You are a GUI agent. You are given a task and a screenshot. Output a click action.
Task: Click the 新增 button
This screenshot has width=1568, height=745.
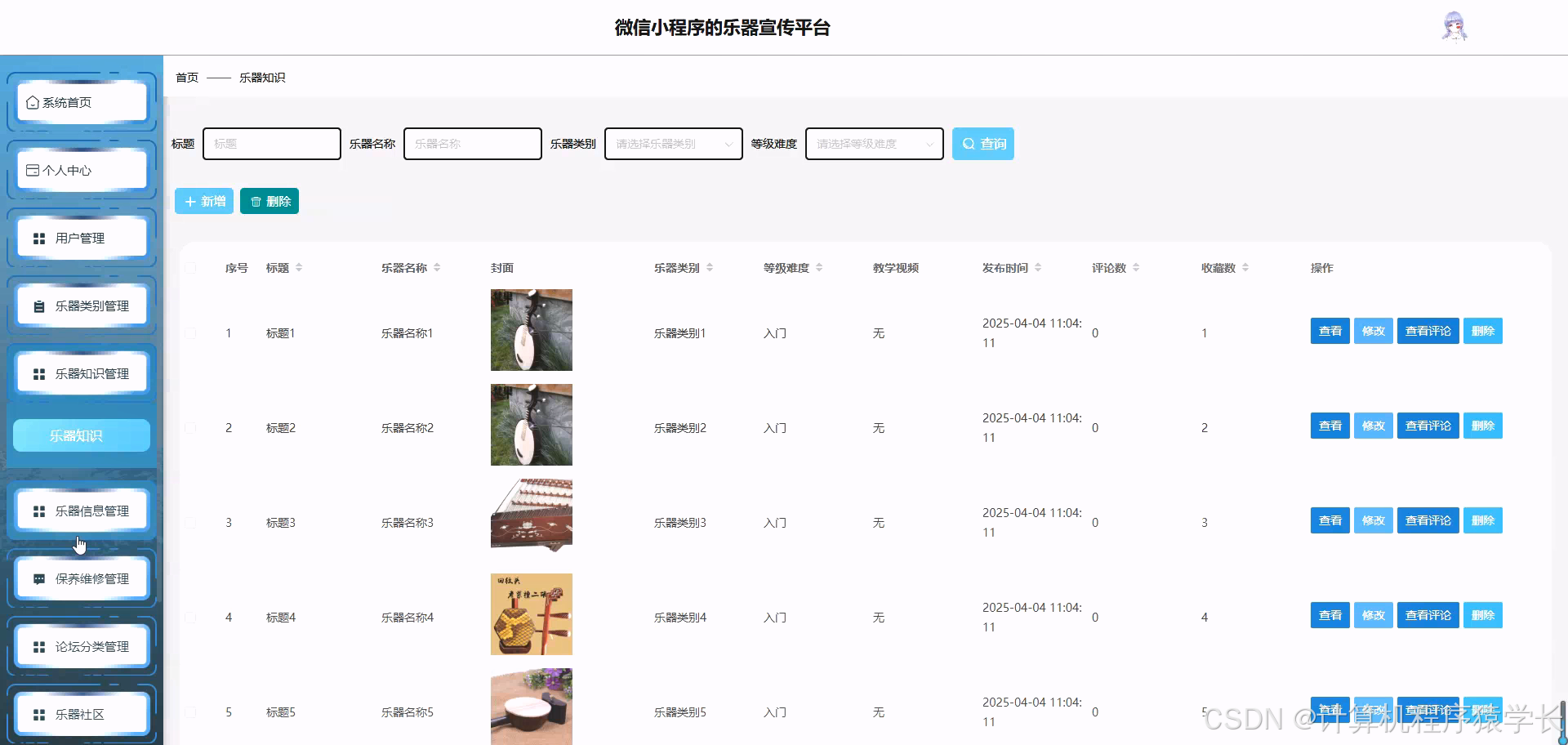coord(203,200)
